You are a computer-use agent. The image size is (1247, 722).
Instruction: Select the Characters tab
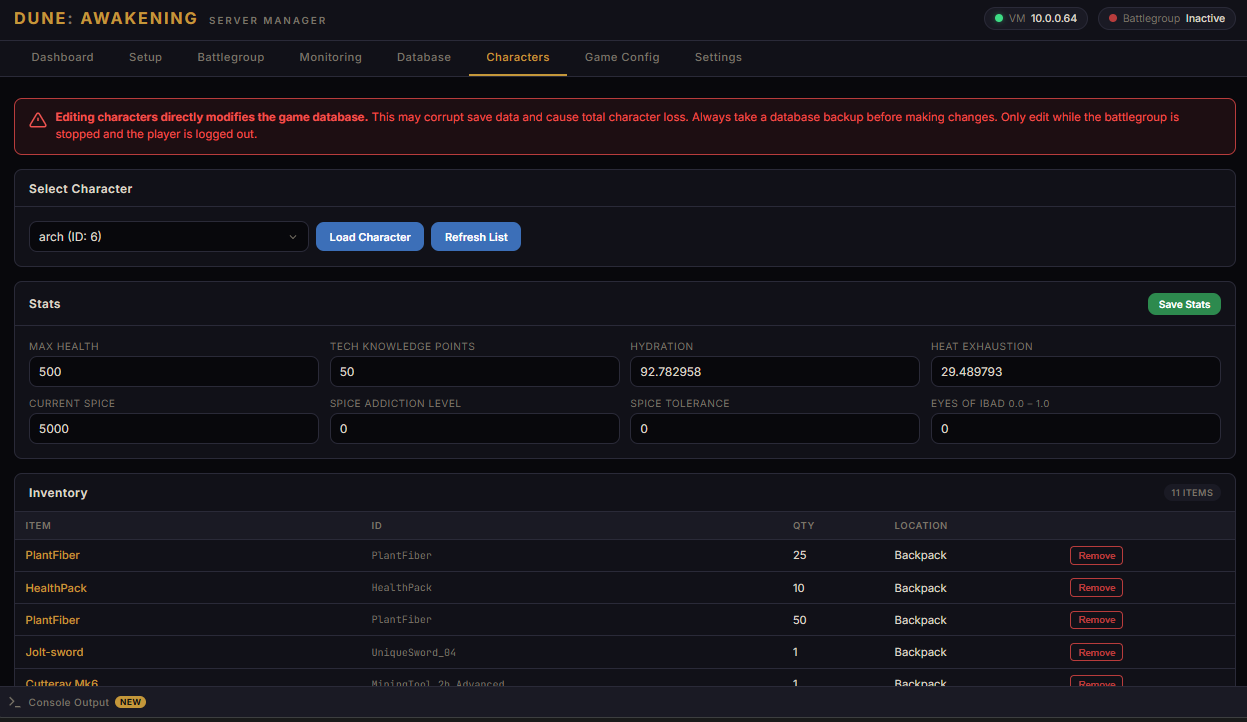pos(518,57)
